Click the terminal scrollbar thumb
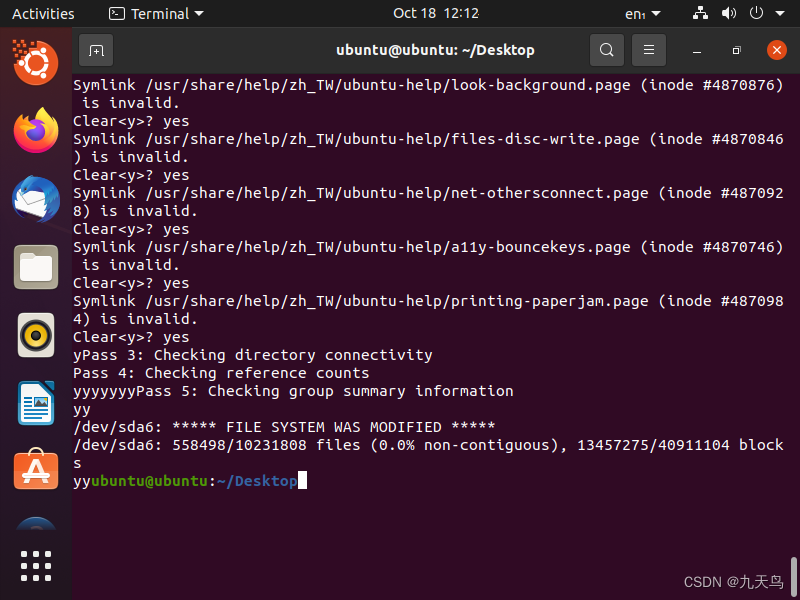Viewport: 800px width, 600px height. coord(794,577)
